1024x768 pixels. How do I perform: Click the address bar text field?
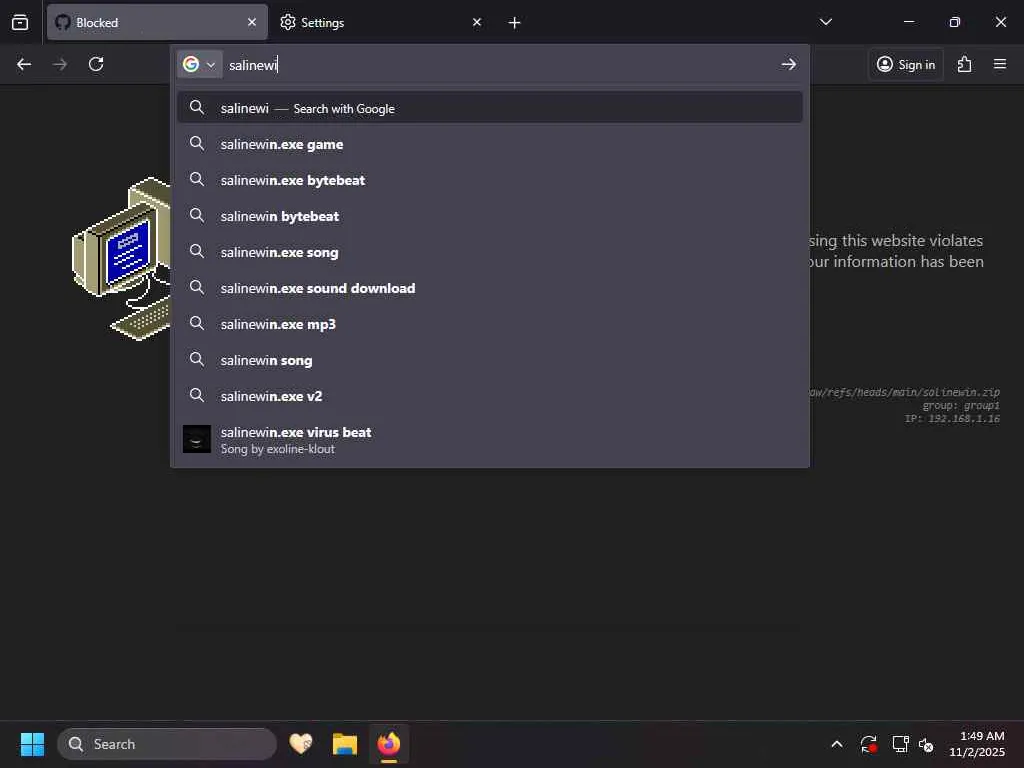tap(500, 65)
